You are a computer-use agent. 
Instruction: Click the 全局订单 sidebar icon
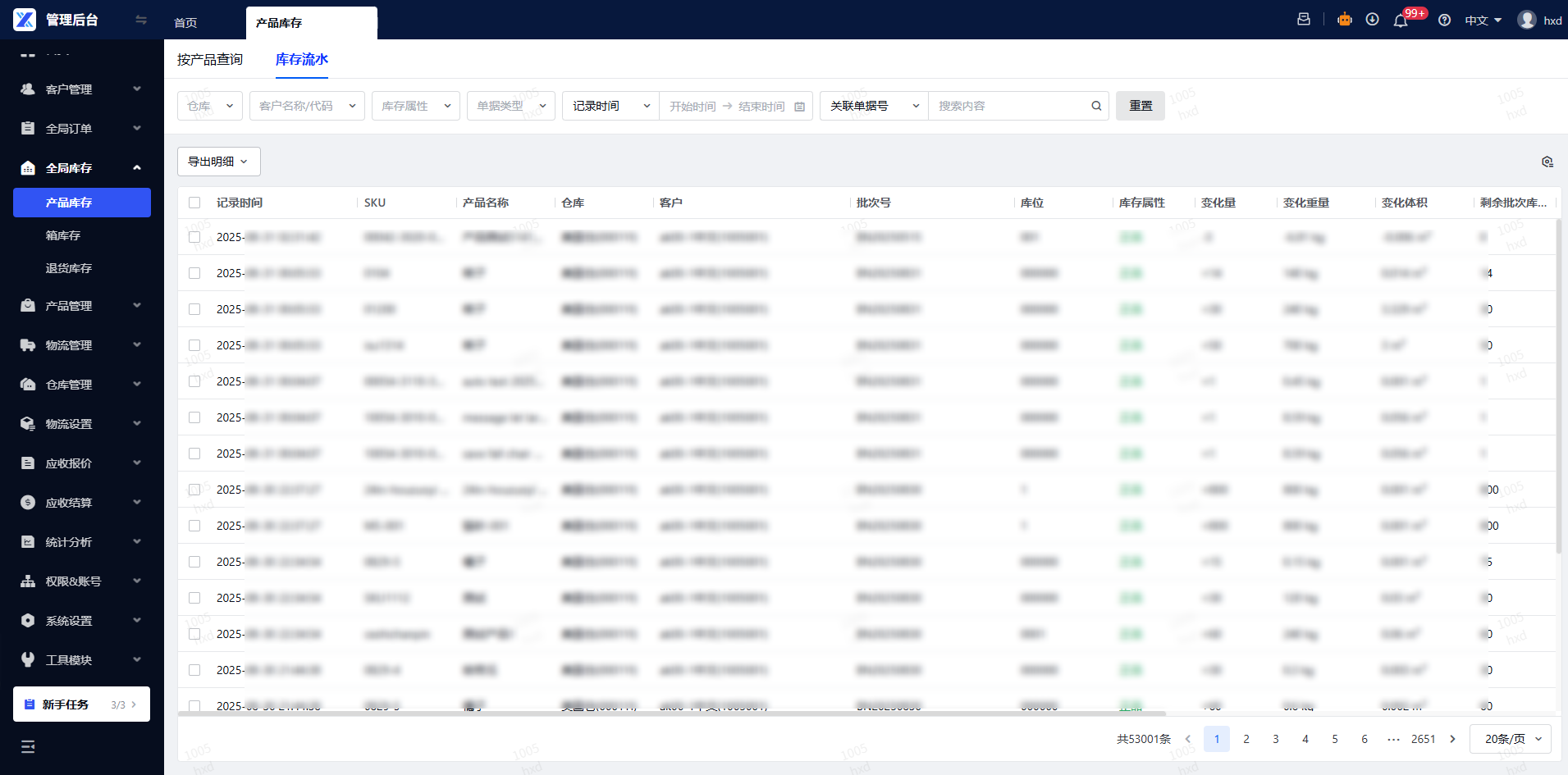coord(28,128)
